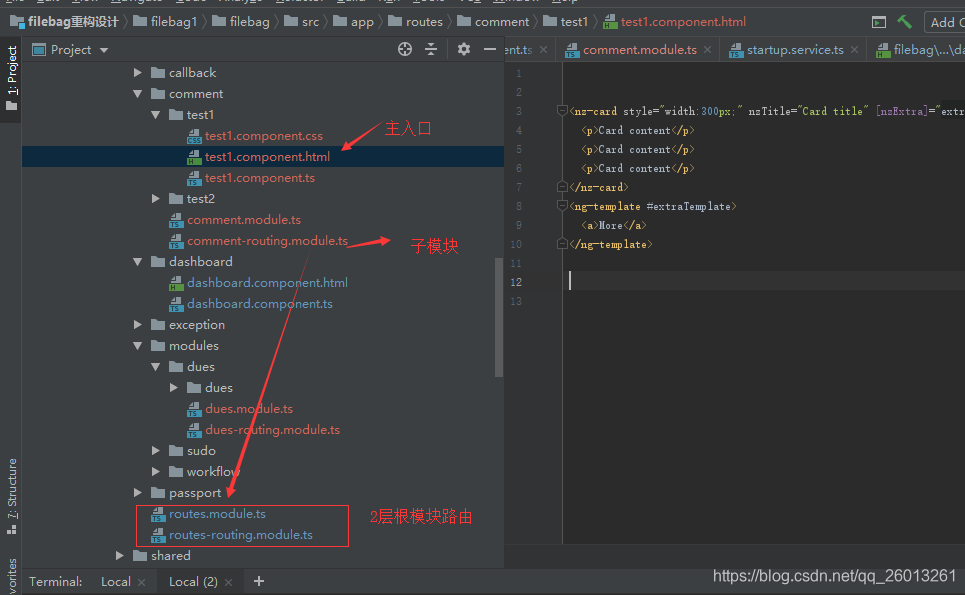The image size is (965, 595).
Task: Open dues.module.ts file
Action: [249, 409]
